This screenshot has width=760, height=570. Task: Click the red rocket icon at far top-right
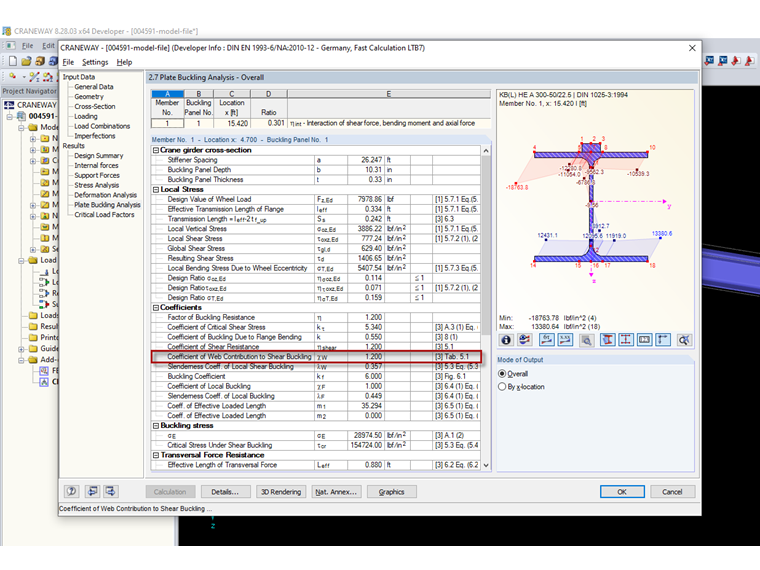click(x=749, y=61)
